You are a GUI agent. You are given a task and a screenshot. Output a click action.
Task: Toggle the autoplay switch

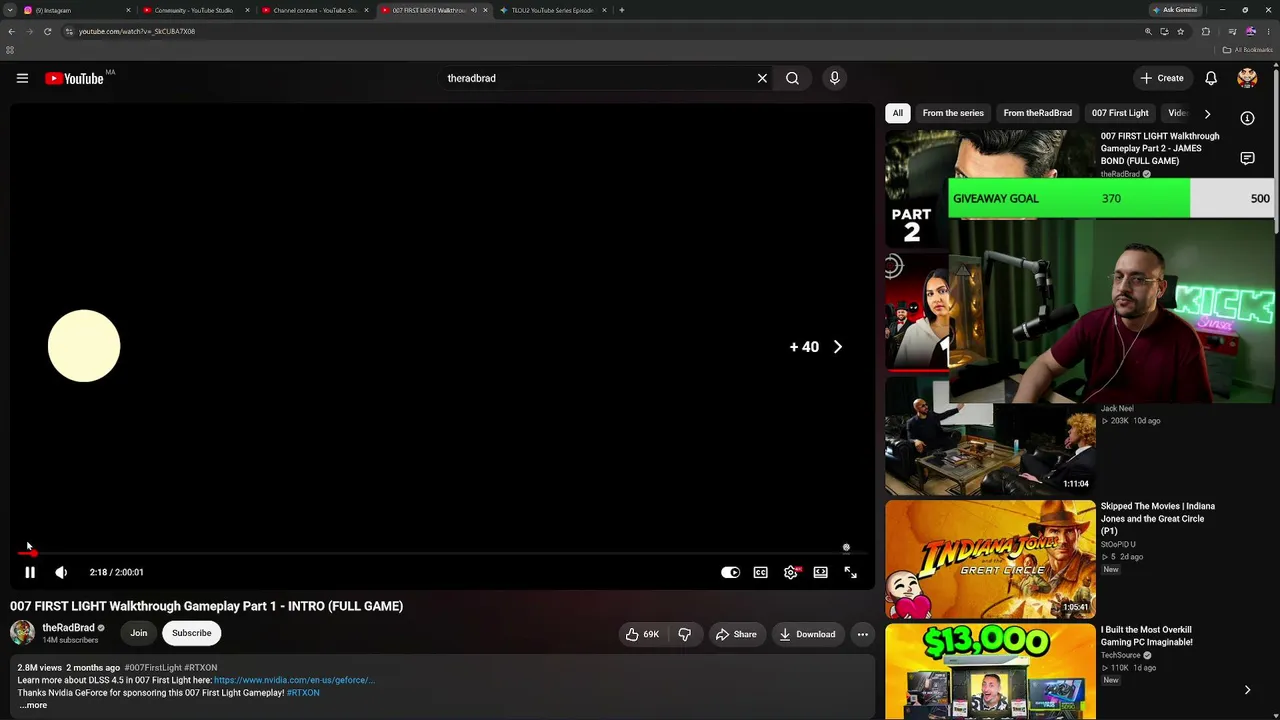pos(730,572)
